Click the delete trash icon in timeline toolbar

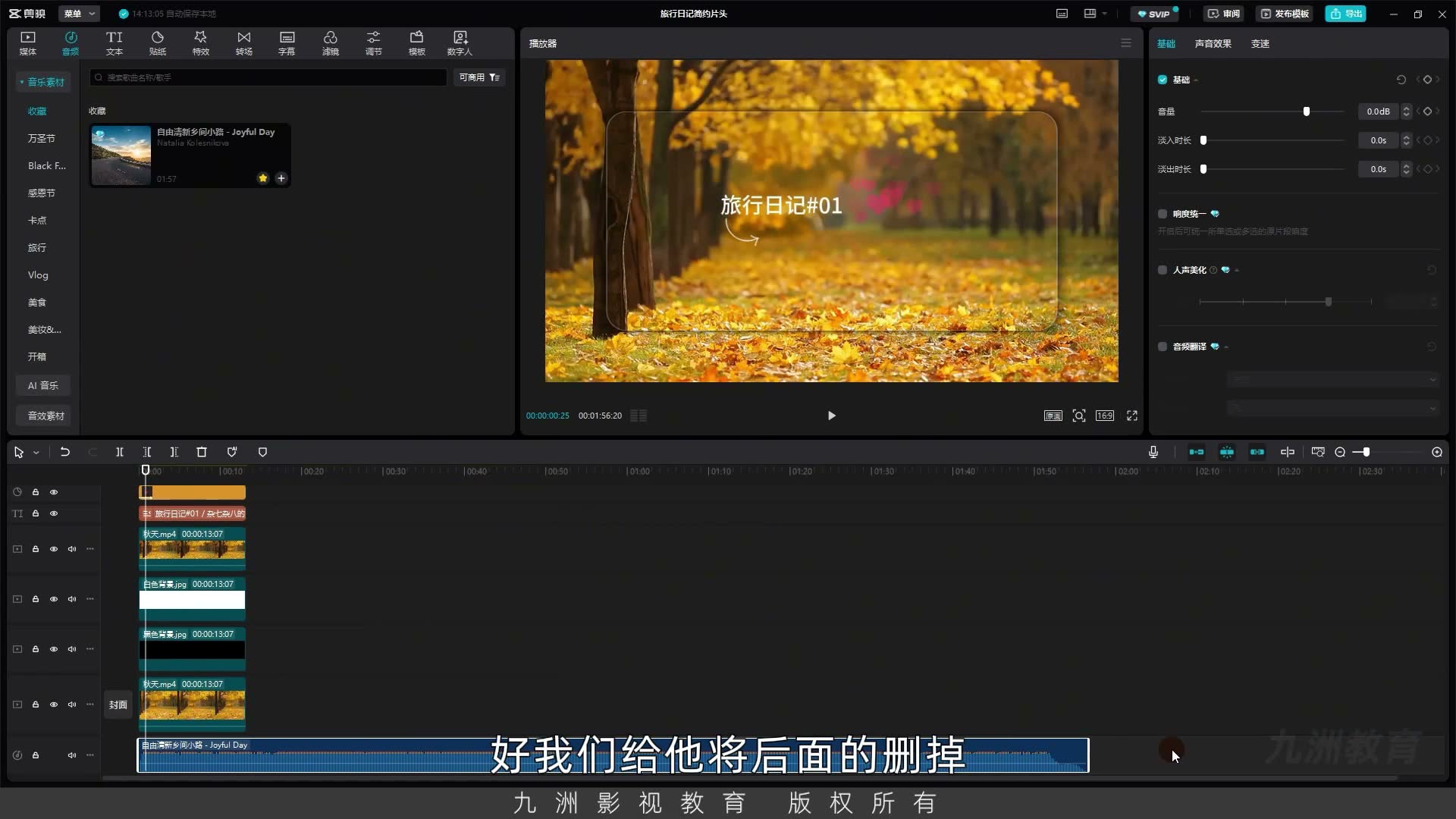pyautogui.click(x=202, y=452)
